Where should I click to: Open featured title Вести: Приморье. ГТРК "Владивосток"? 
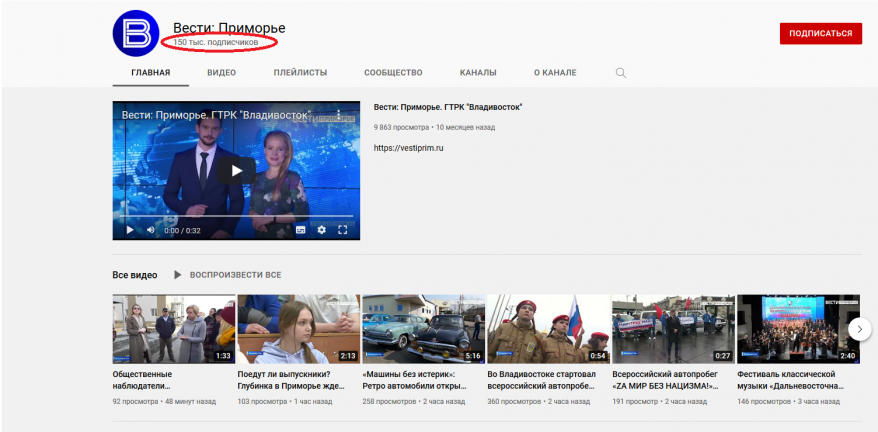coord(448,107)
